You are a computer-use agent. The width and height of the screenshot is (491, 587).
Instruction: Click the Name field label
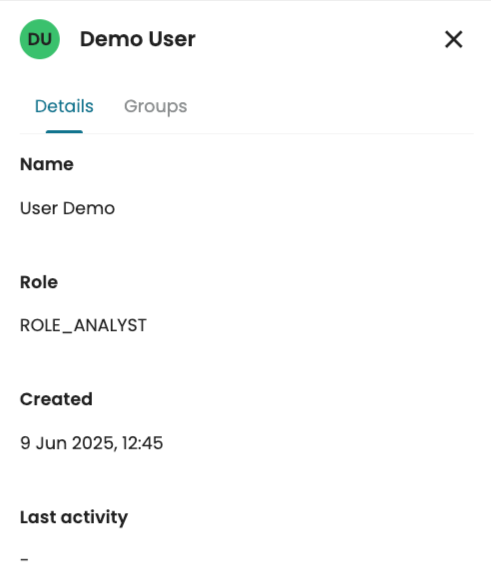click(47, 164)
